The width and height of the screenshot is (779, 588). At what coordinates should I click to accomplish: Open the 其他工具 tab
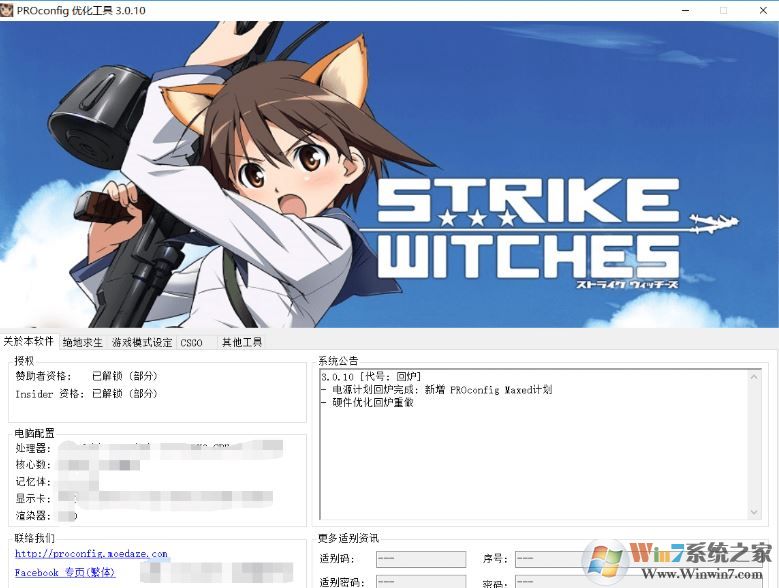pyautogui.click(x=241, y=342)
